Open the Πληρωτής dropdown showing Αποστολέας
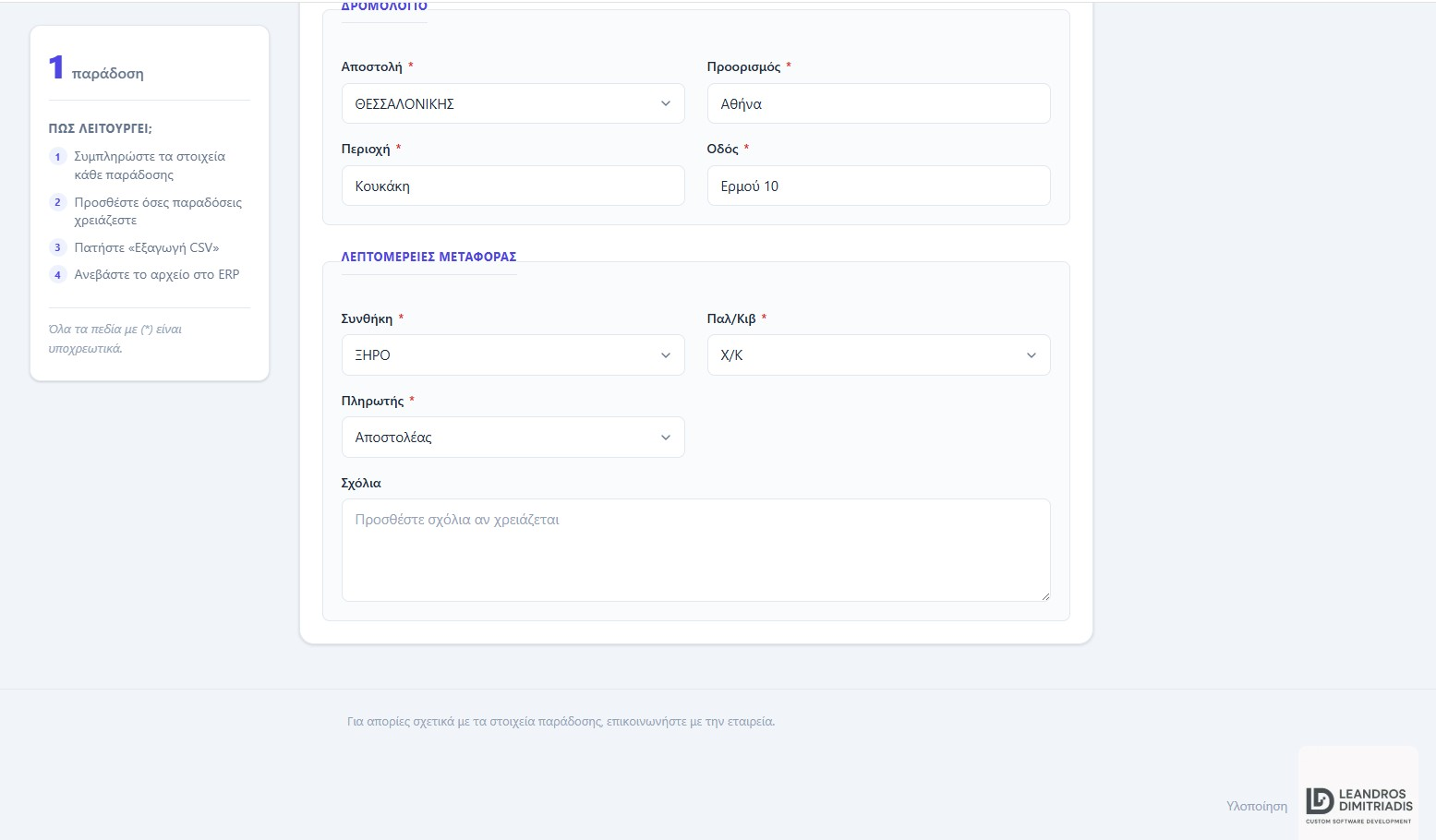Screen dimensions: 1436x840 (513, 437)
